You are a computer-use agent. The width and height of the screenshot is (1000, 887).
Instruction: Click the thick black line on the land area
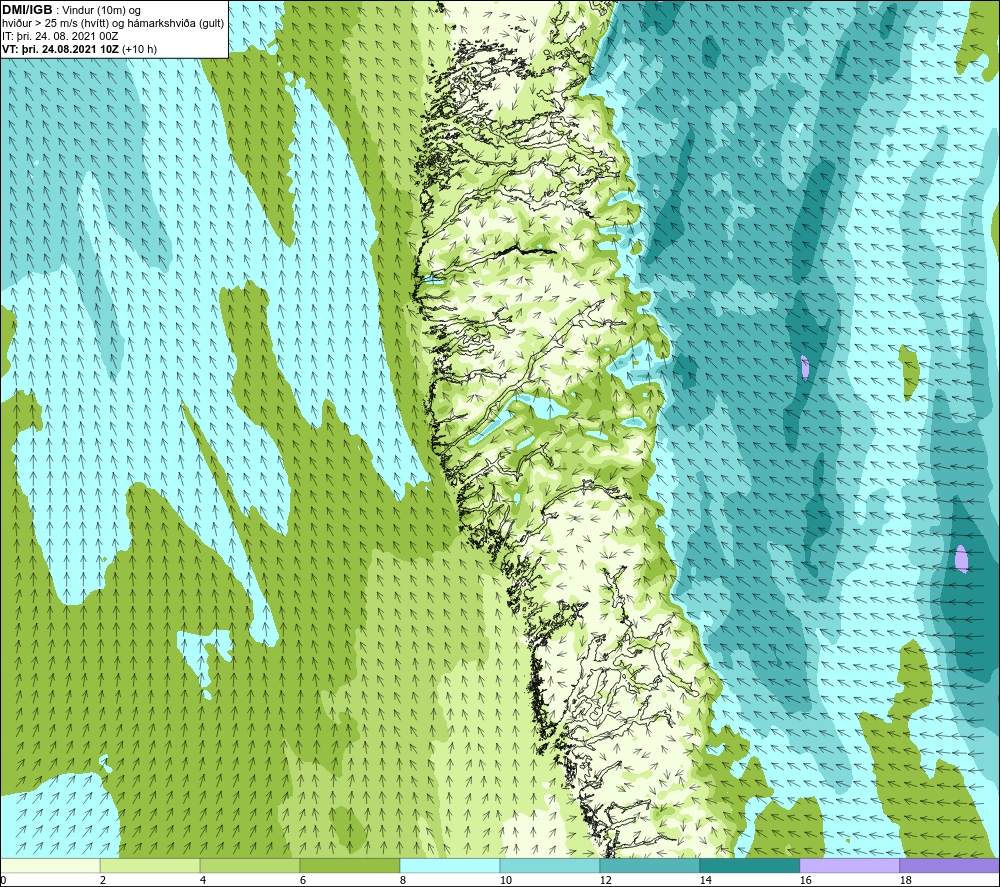click(x=526, y=251)
